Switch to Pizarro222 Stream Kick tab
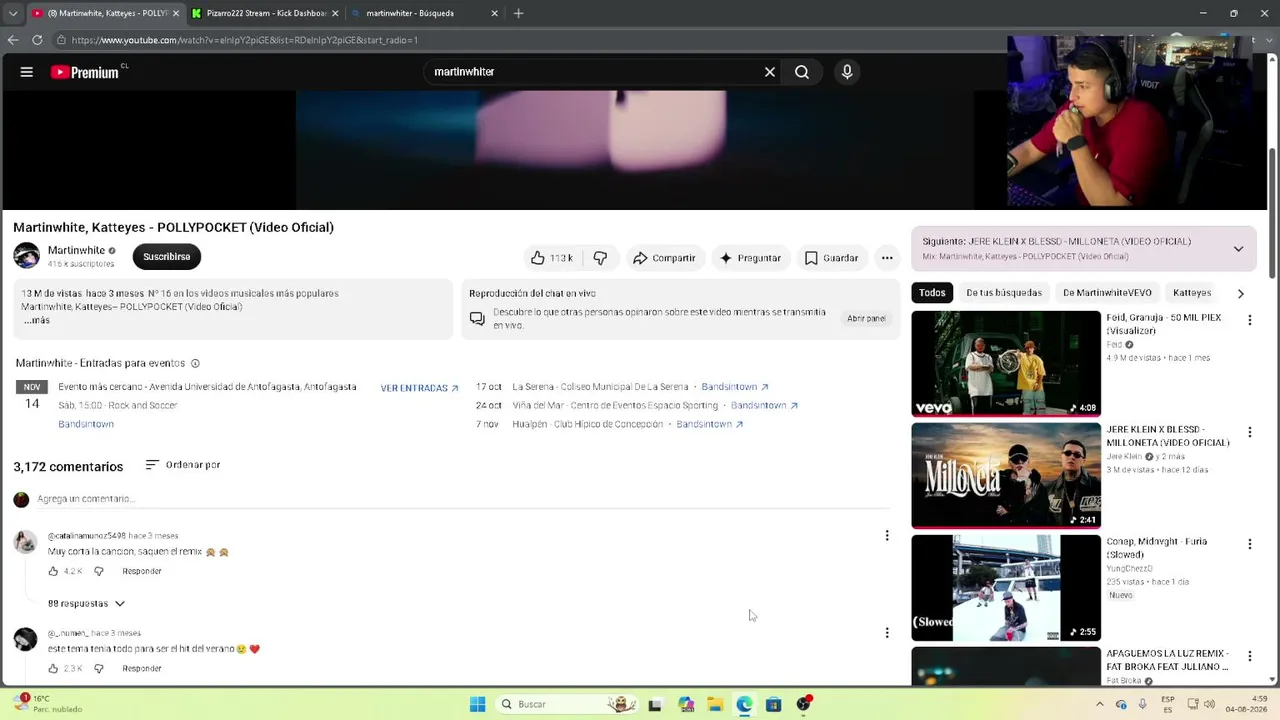 coord(265,13)
